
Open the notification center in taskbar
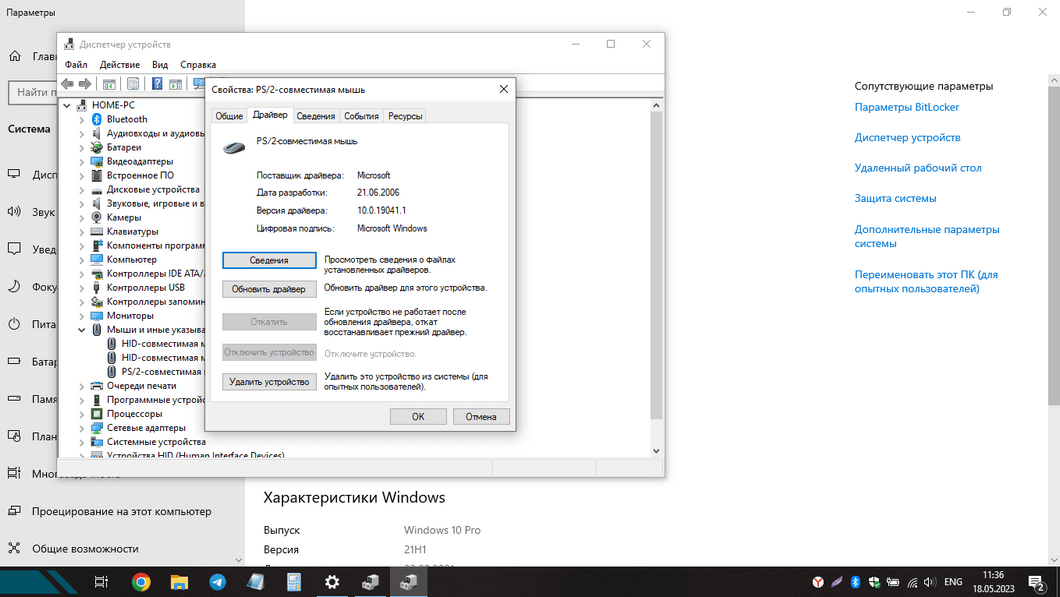tap(1036, 582)
